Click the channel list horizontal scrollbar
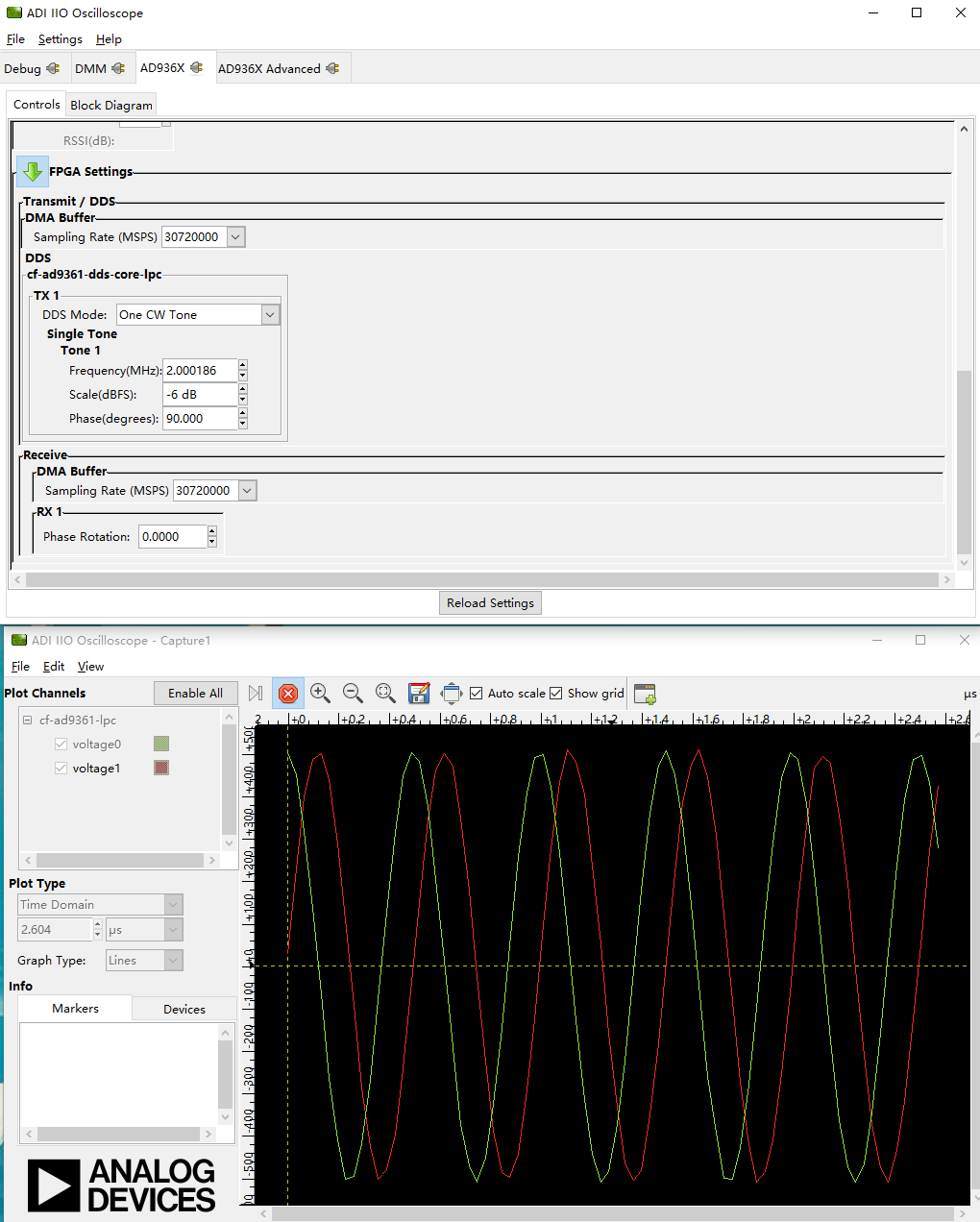Viewport: 980px width, 1222px height. point(120,860)
